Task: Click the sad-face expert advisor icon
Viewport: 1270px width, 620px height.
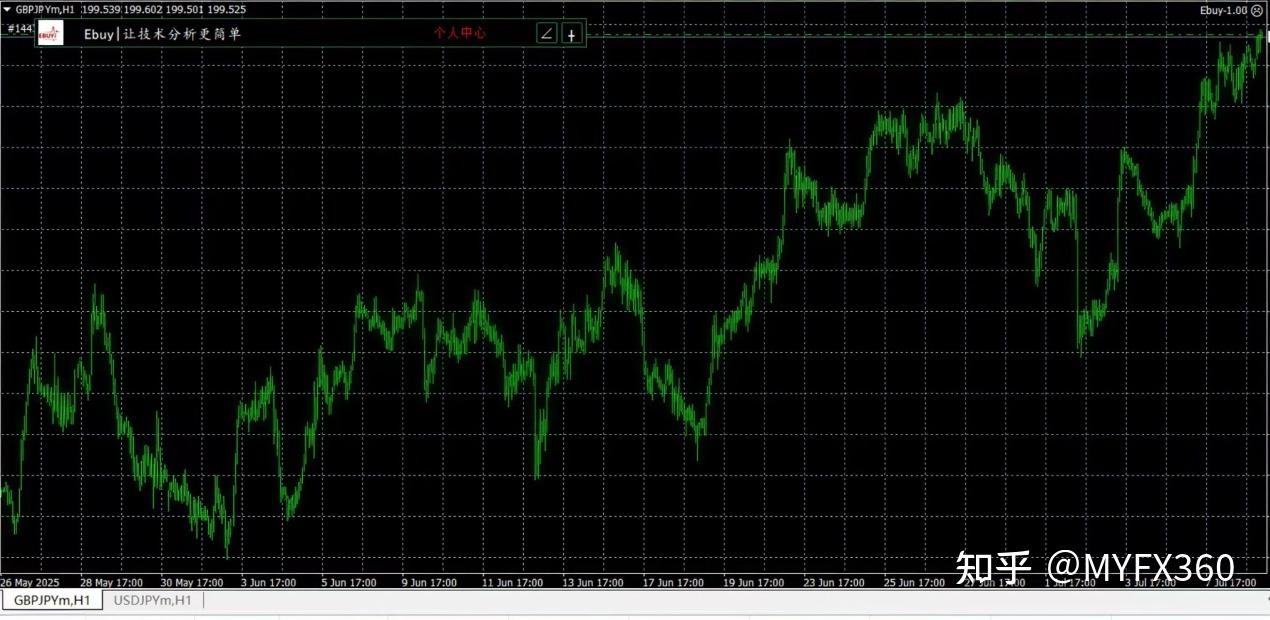Action: [x=1257, y=10]
